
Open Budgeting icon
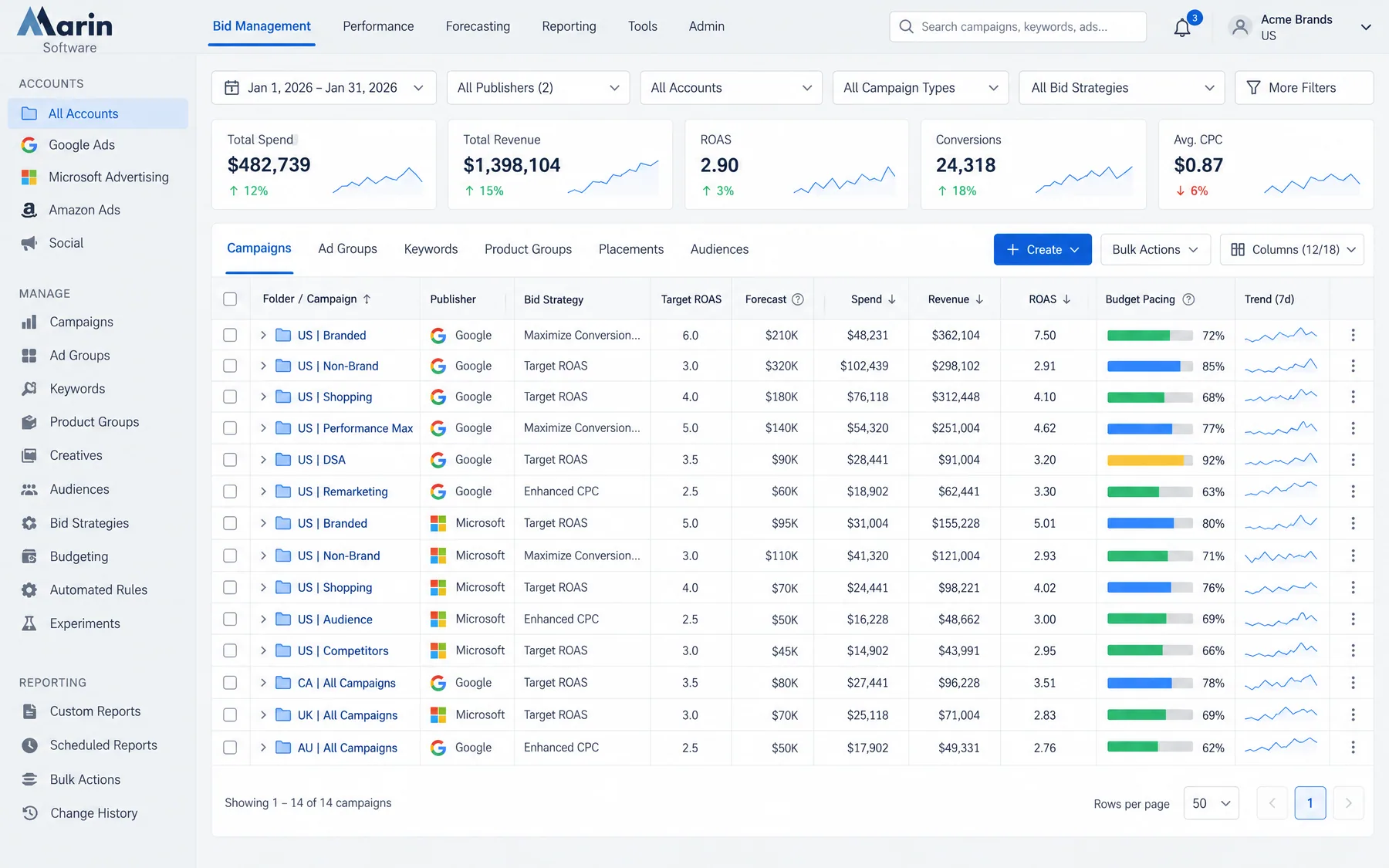pyautogui.click(x=29, y=556)
